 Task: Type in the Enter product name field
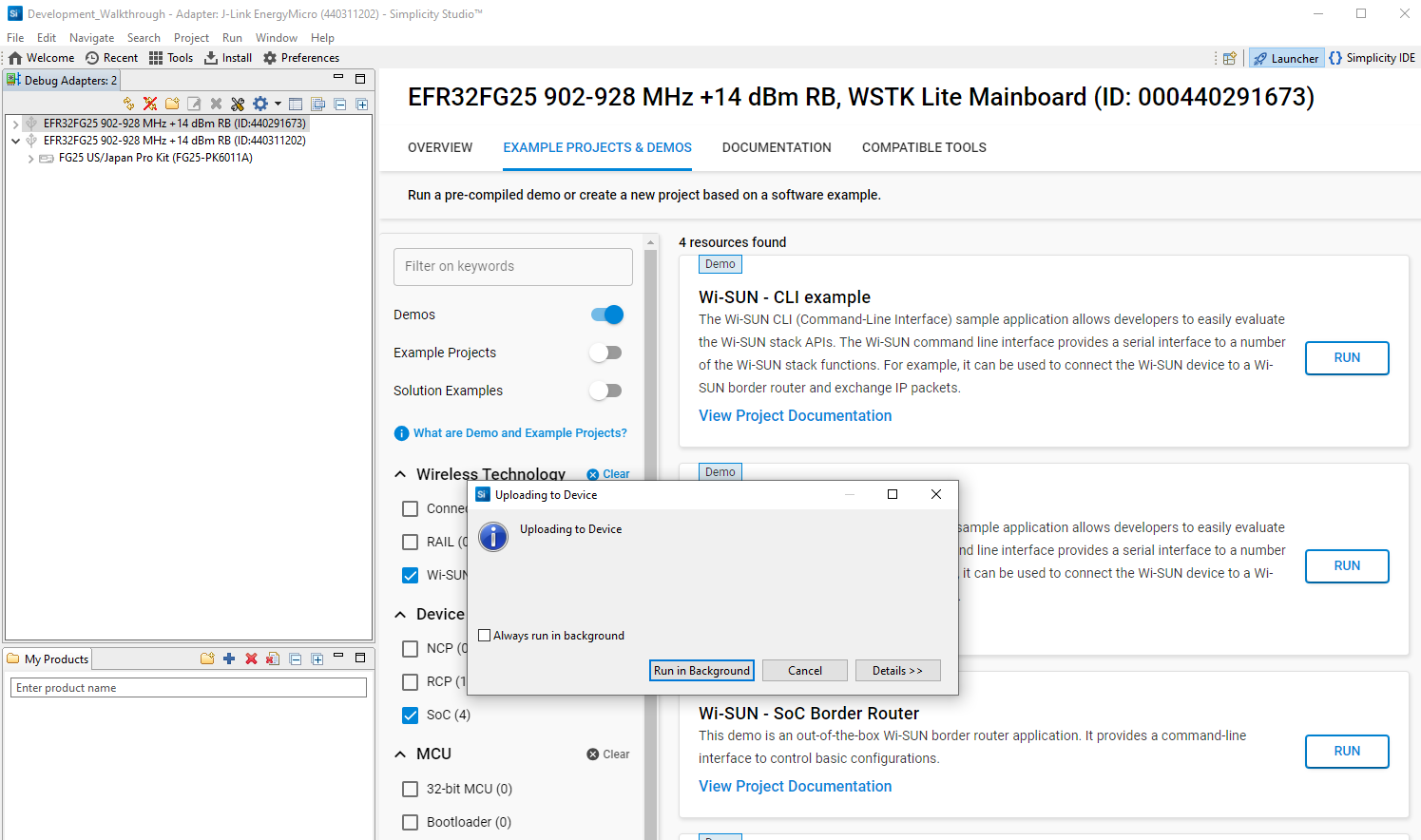[x=187, y=687]
